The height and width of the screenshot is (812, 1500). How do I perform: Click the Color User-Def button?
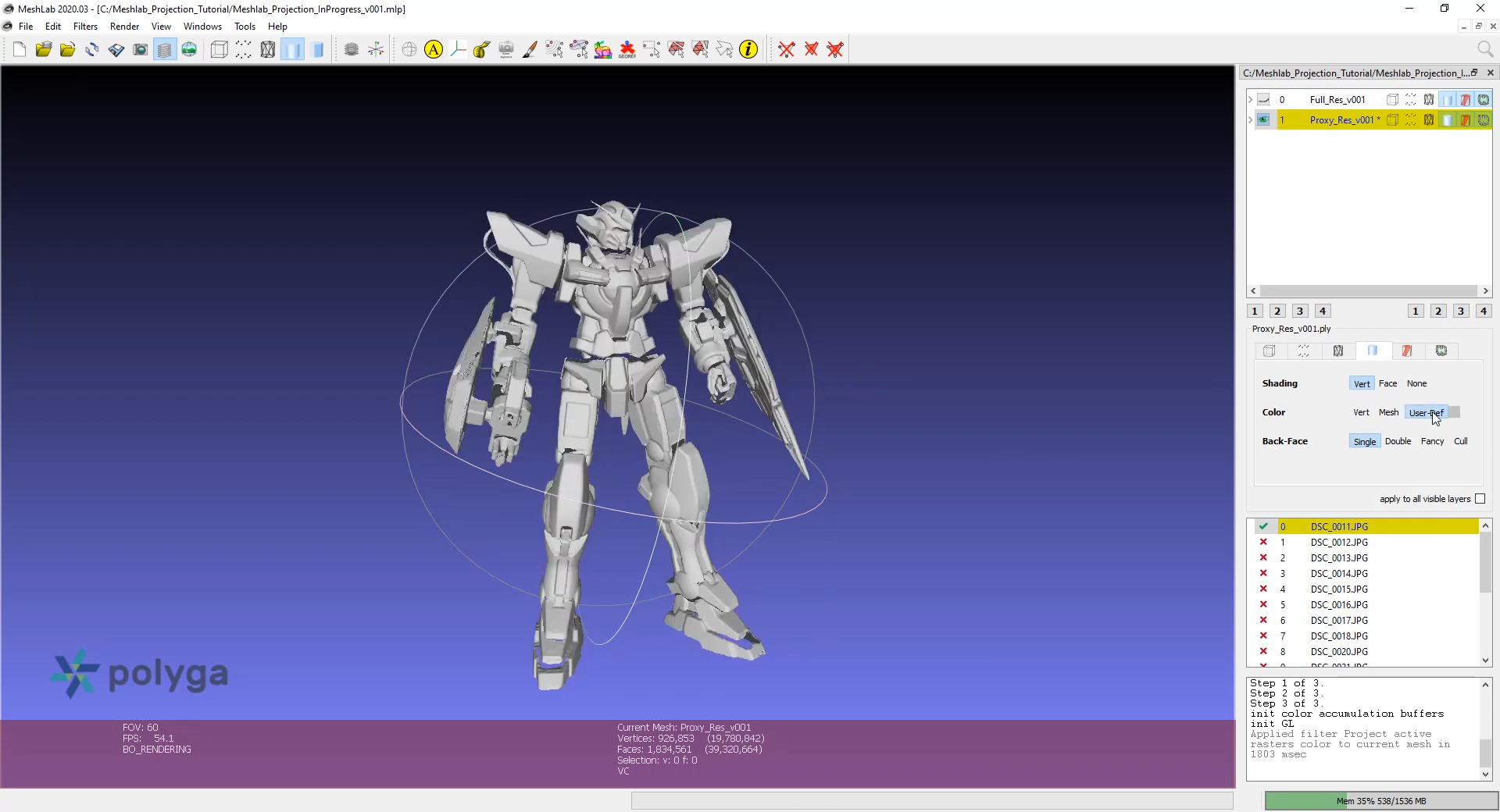pos(1427,412)
